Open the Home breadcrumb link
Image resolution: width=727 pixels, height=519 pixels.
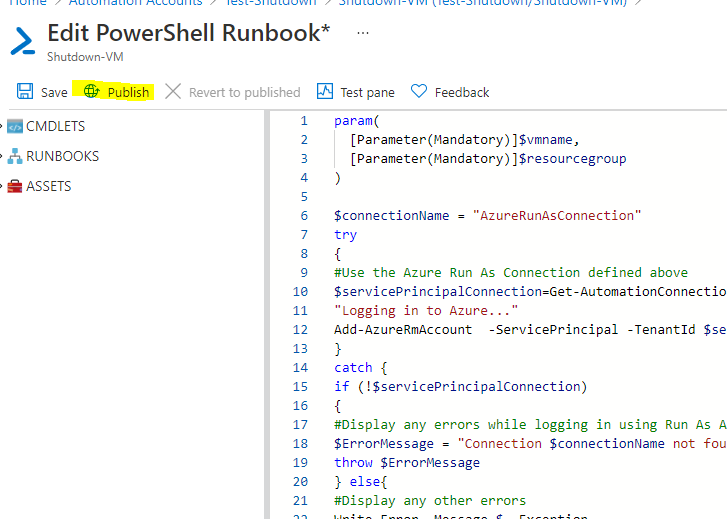point(28,2)
